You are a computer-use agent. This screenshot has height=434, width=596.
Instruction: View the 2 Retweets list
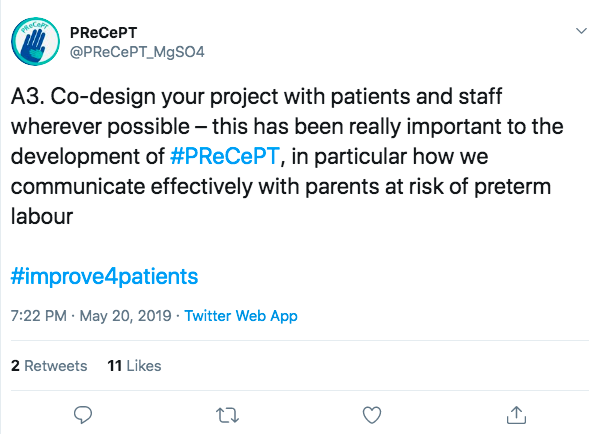pos(49,366)
